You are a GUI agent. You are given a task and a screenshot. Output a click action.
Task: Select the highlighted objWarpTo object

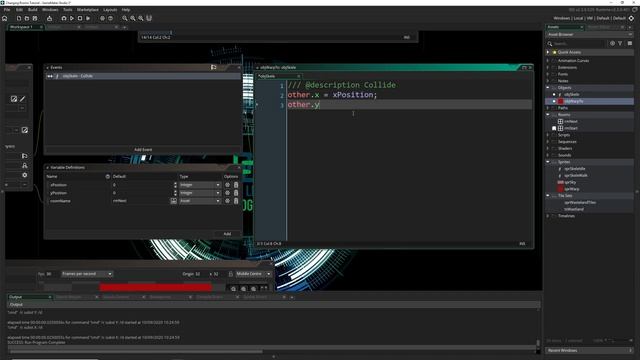point(573,101)
